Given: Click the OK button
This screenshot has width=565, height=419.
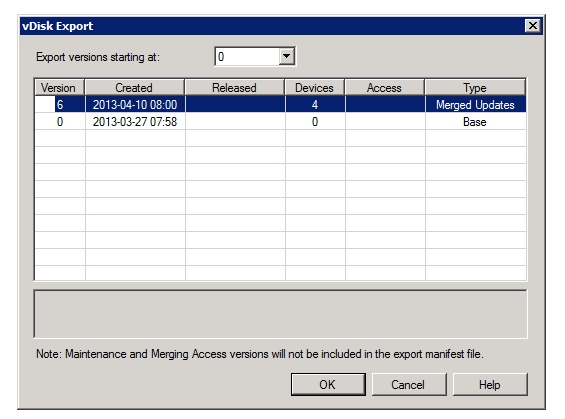Looking at the screenshot, I should coord(328,384).
